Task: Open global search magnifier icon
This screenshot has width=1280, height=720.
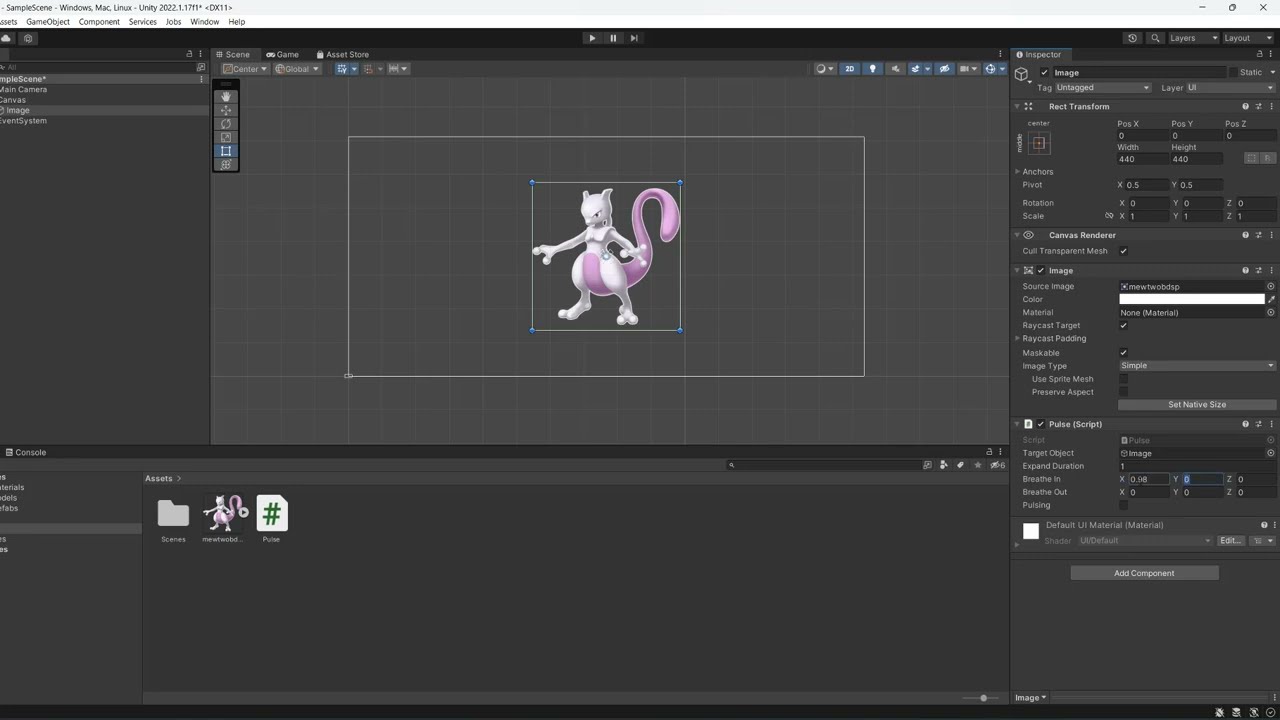Action: [1155, 38]
